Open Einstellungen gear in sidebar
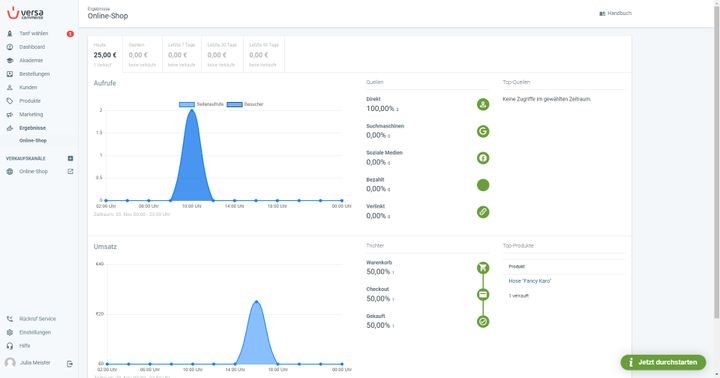720x378 pixels. (34, 332)
